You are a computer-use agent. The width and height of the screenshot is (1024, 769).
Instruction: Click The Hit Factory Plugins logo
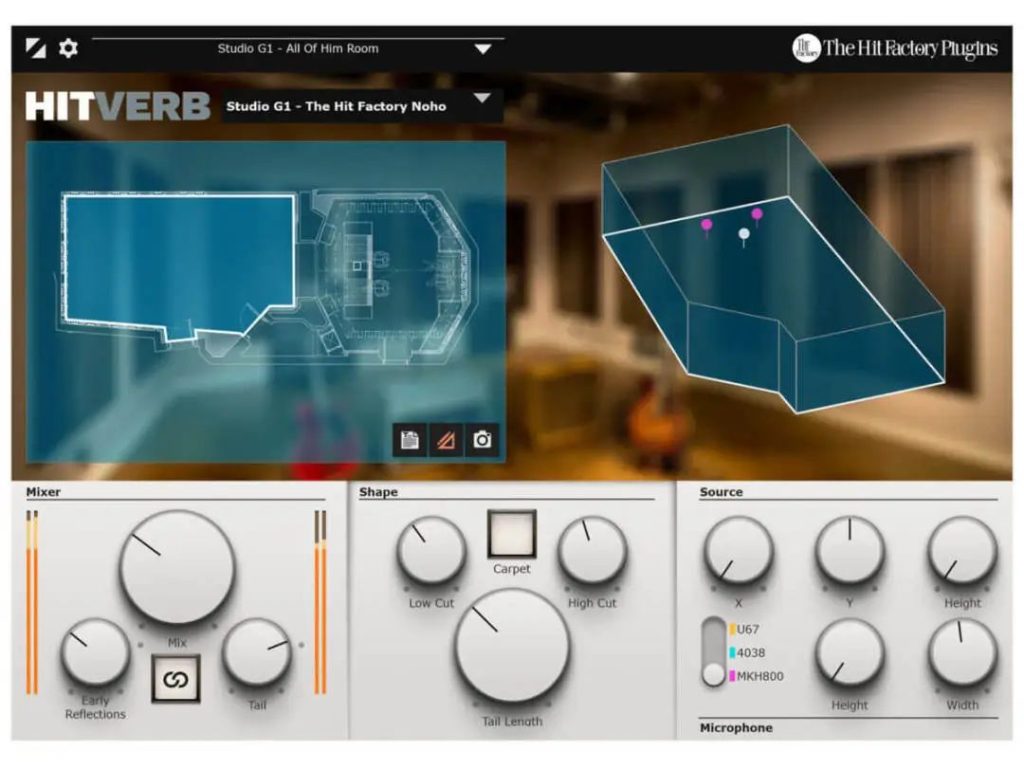[895, 48]
